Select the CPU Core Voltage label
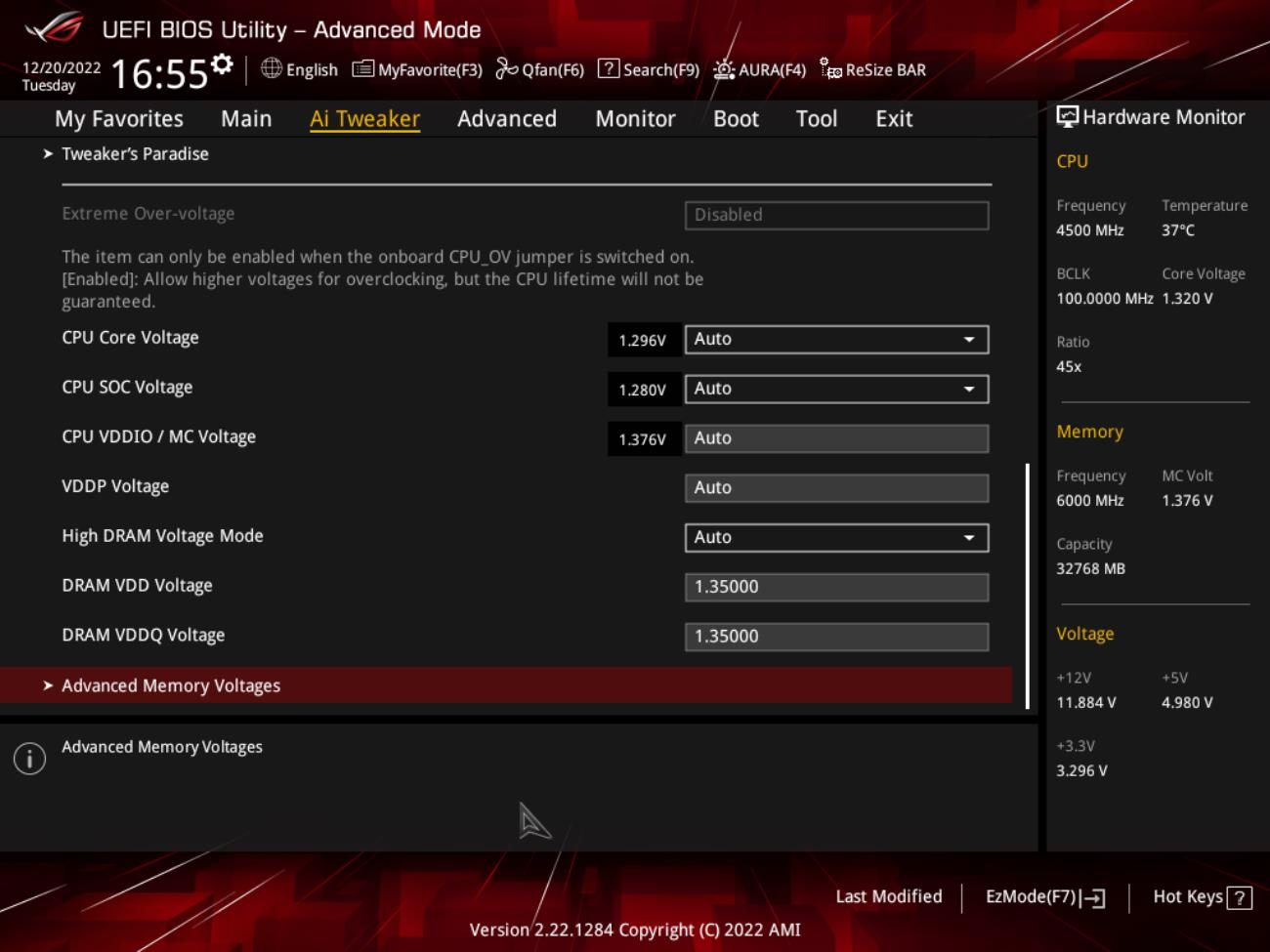This screenshot has height=952, width=1270. pos(130,338)
